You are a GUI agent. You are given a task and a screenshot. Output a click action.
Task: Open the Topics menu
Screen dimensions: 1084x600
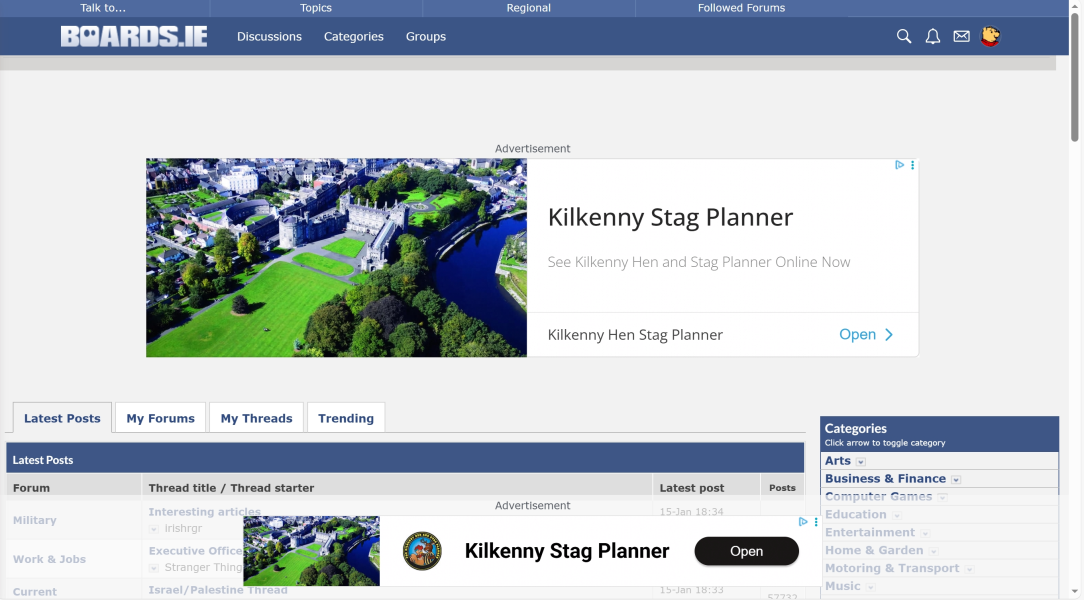[316, 8]
